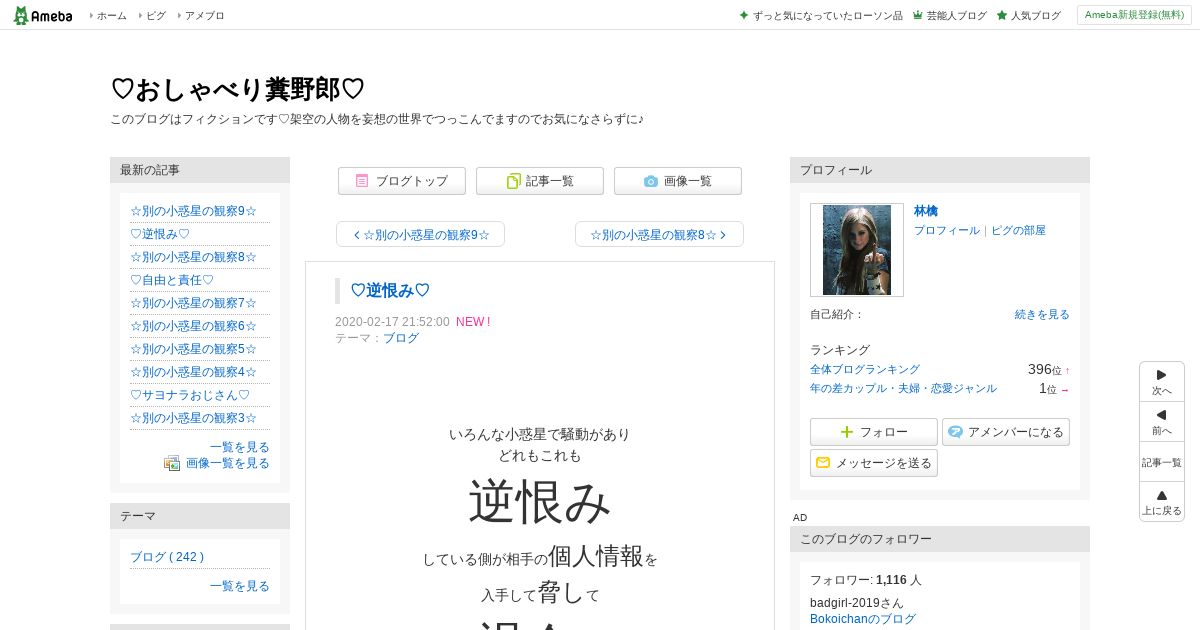
Task: Open article title ♡逆恨み♡
Action: [x=390, y=290]
